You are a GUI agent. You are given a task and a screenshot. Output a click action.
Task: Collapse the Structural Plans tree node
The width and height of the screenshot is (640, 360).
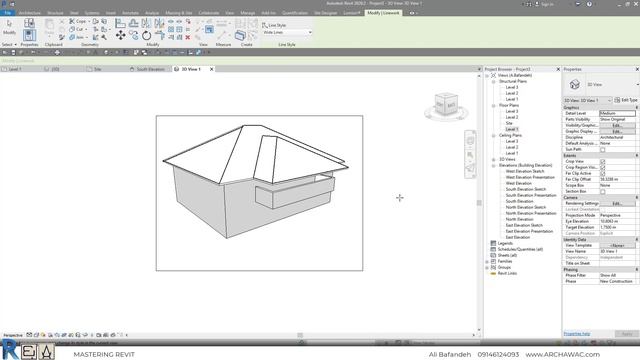point(493,82)
